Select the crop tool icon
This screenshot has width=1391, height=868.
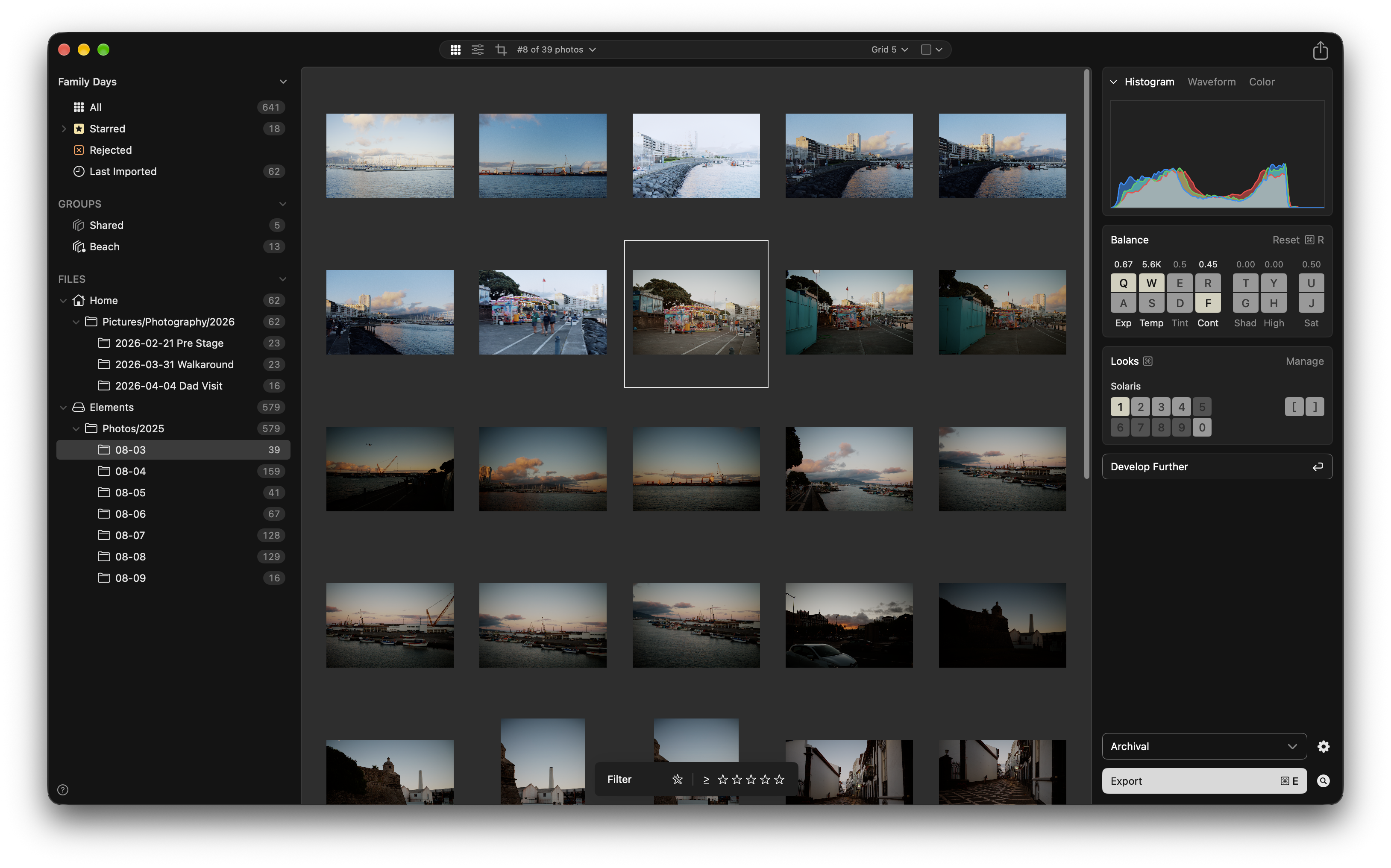pos(501,50)
